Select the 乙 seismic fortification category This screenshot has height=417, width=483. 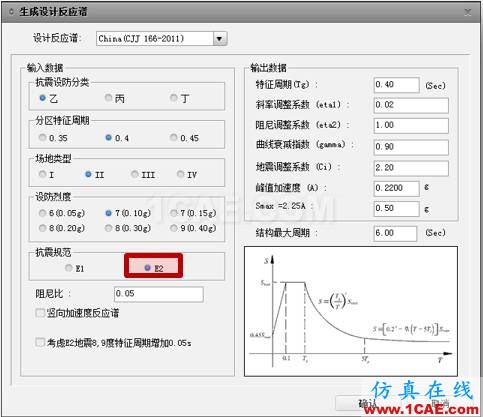coord(42,98)
